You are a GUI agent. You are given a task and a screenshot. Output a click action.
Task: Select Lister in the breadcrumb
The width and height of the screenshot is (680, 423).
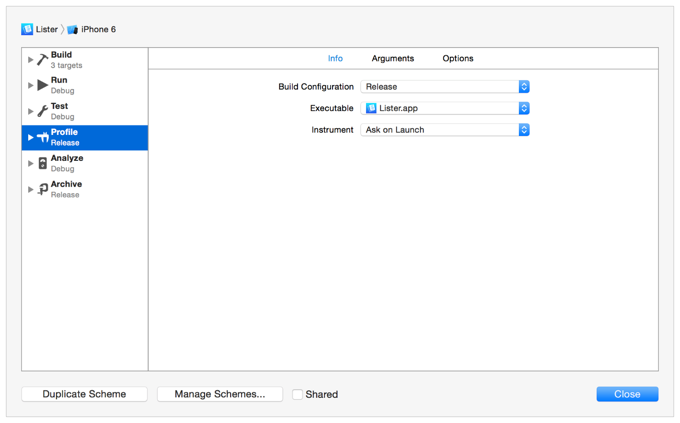coord(46,29)
